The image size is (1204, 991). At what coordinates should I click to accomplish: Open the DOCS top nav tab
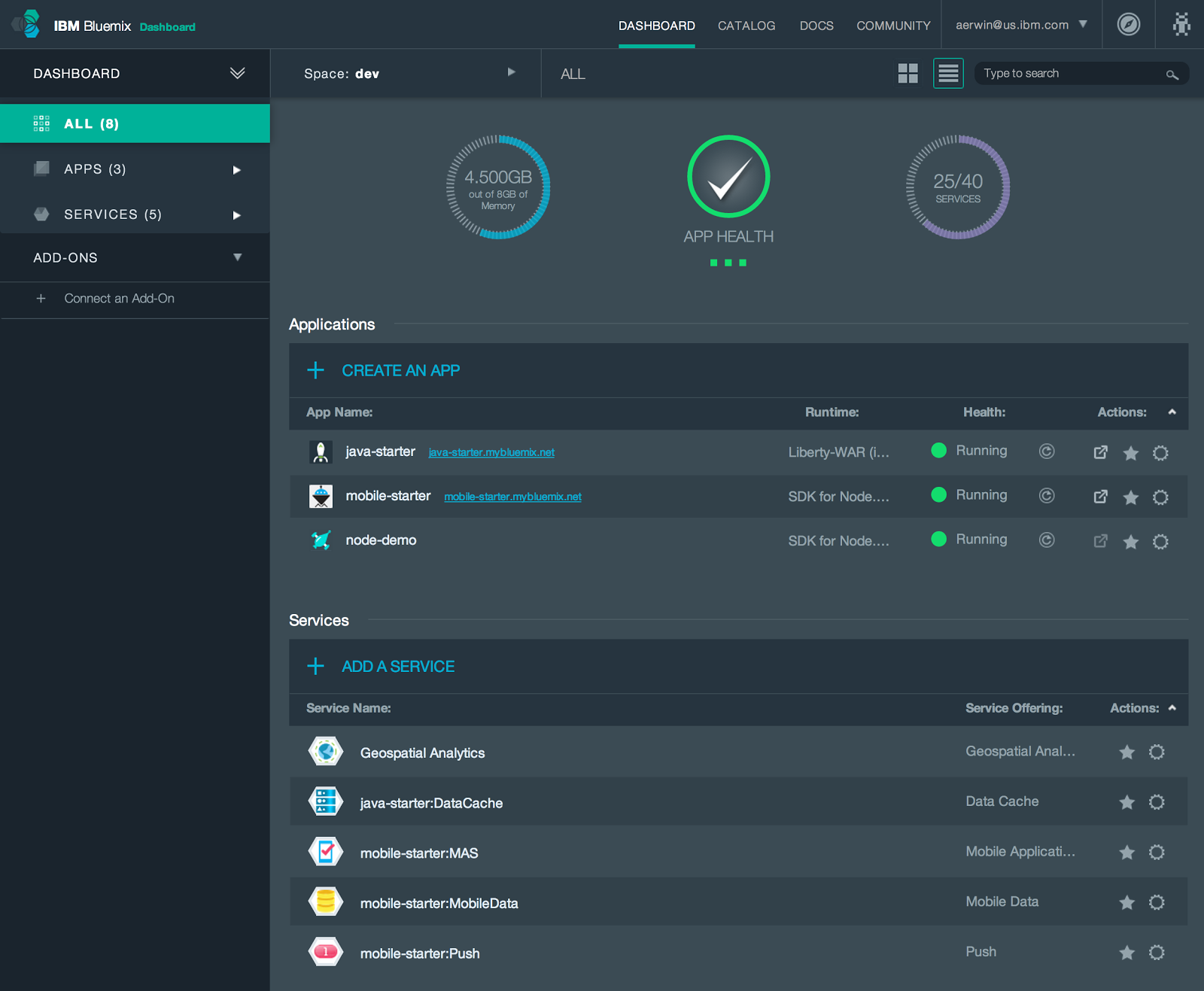(x=816, y=26)
